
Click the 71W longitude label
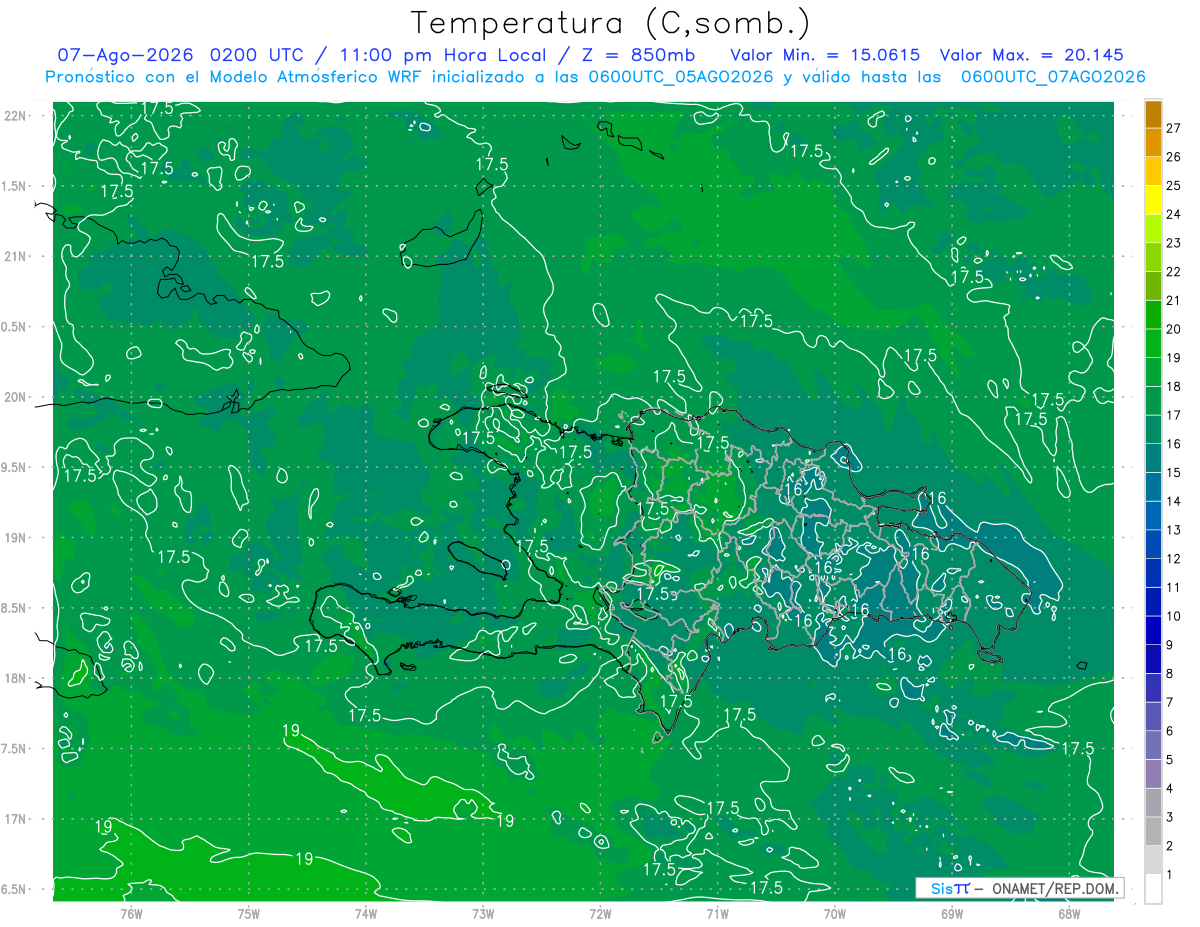(717, 913)
